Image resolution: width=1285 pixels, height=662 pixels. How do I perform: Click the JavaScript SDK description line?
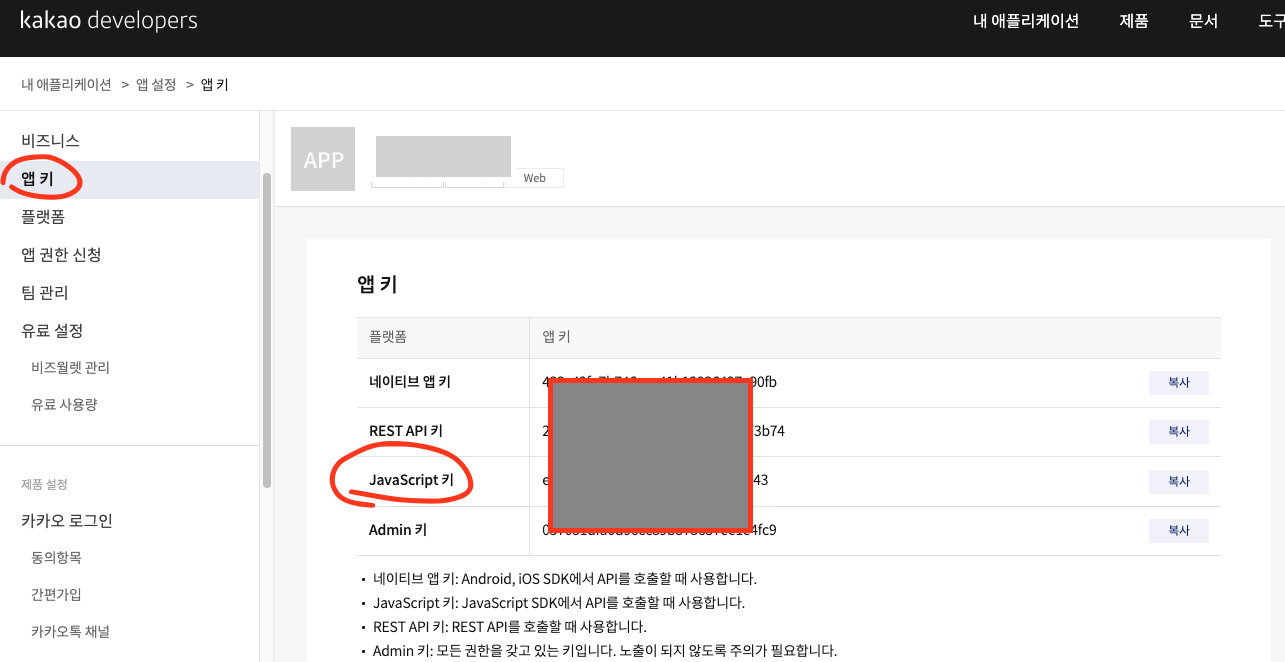(x=559, y=603)
